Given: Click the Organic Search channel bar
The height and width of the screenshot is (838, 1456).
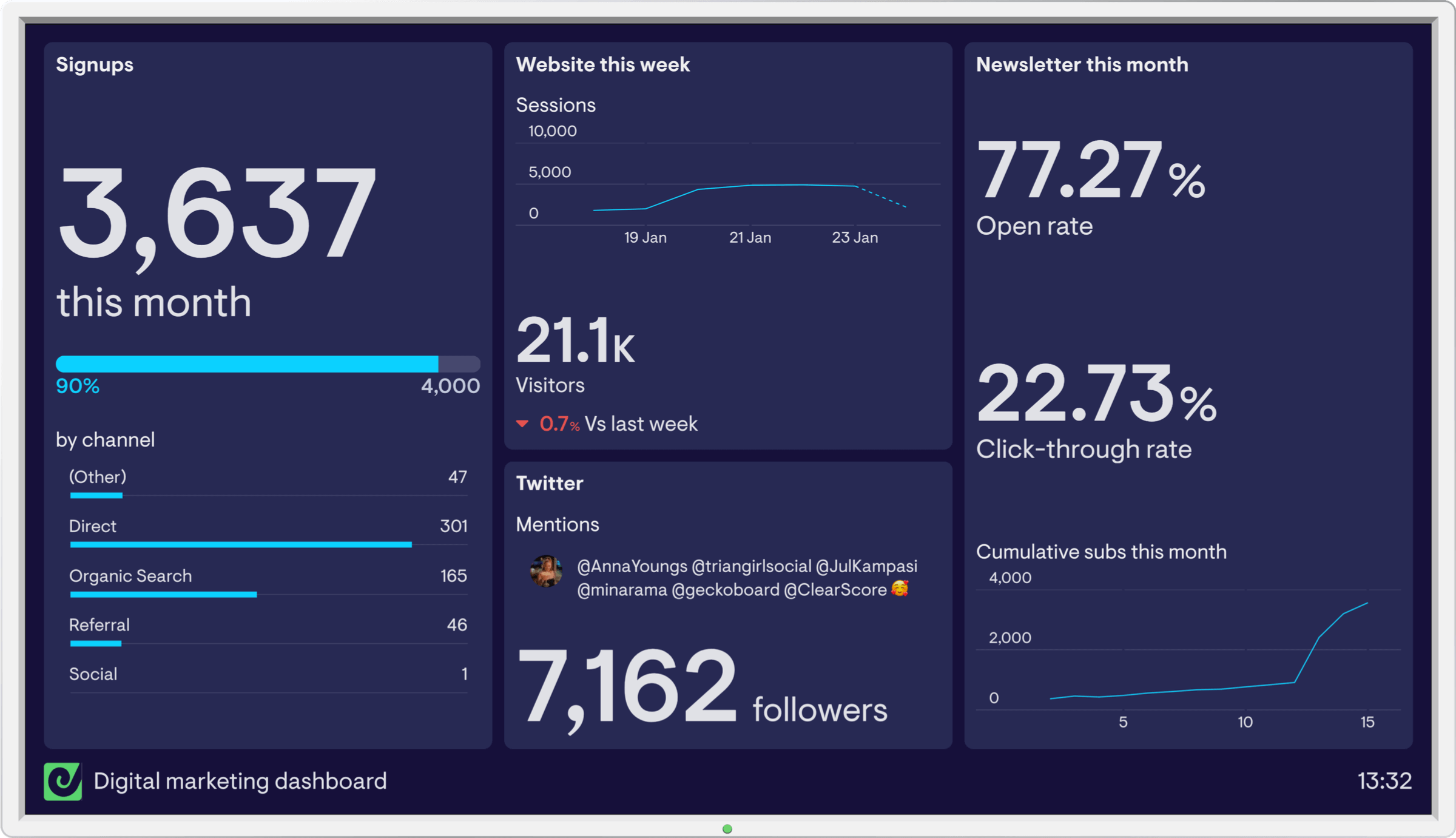Looking at the screenshot, I should (163, 594).
